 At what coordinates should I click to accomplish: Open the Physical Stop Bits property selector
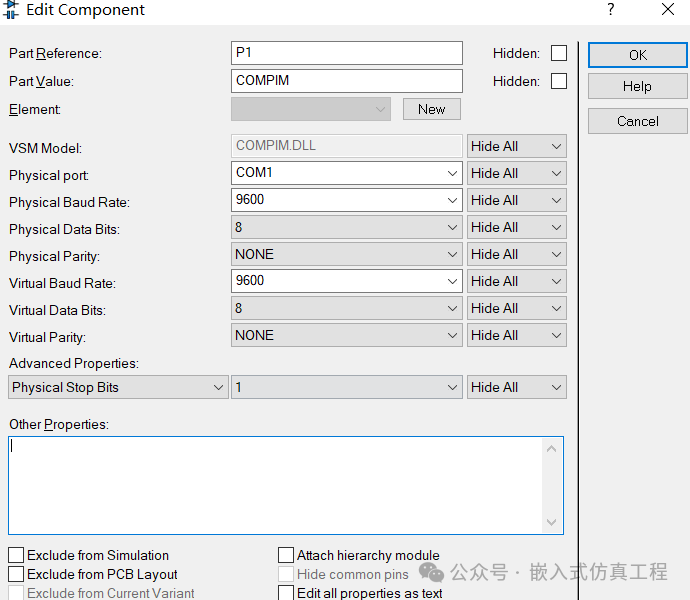[118, 387]
